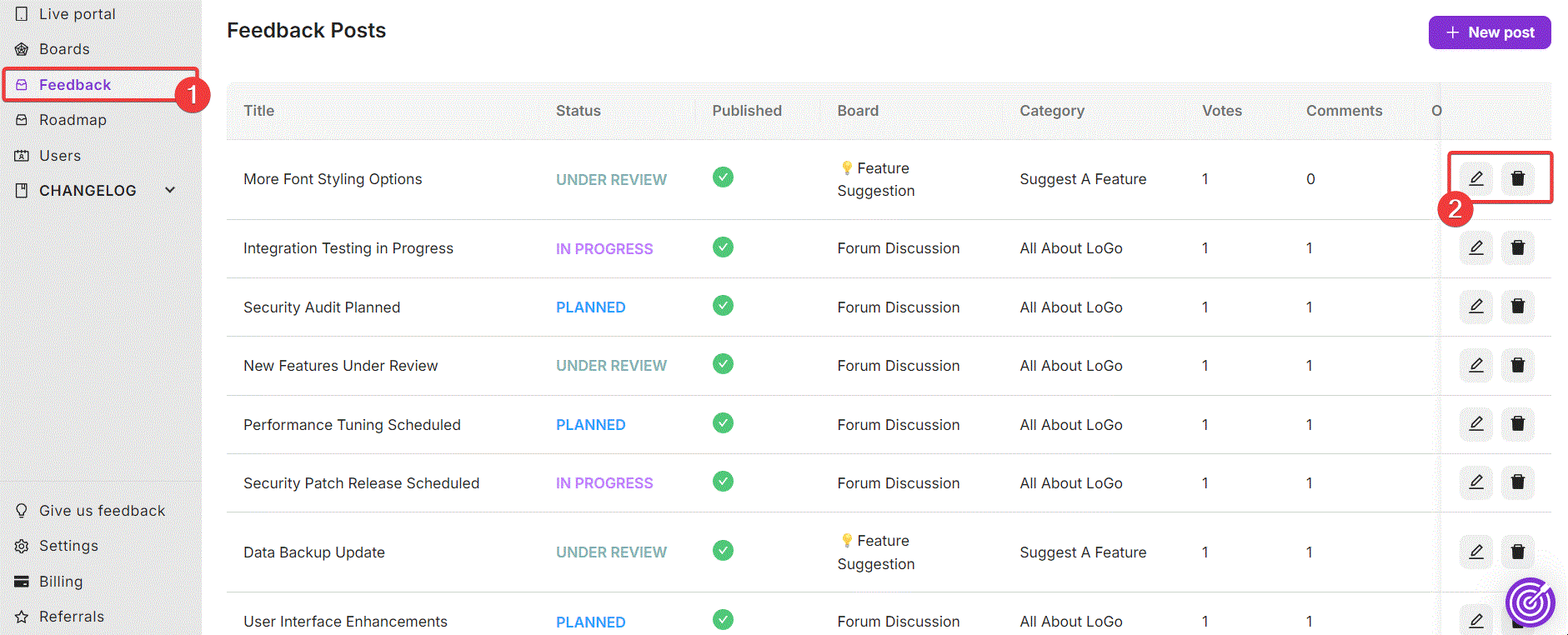Edit Integration Testing in Progress post
Viewport: 1568px width, 635px height.
[x=1475, y=247]
